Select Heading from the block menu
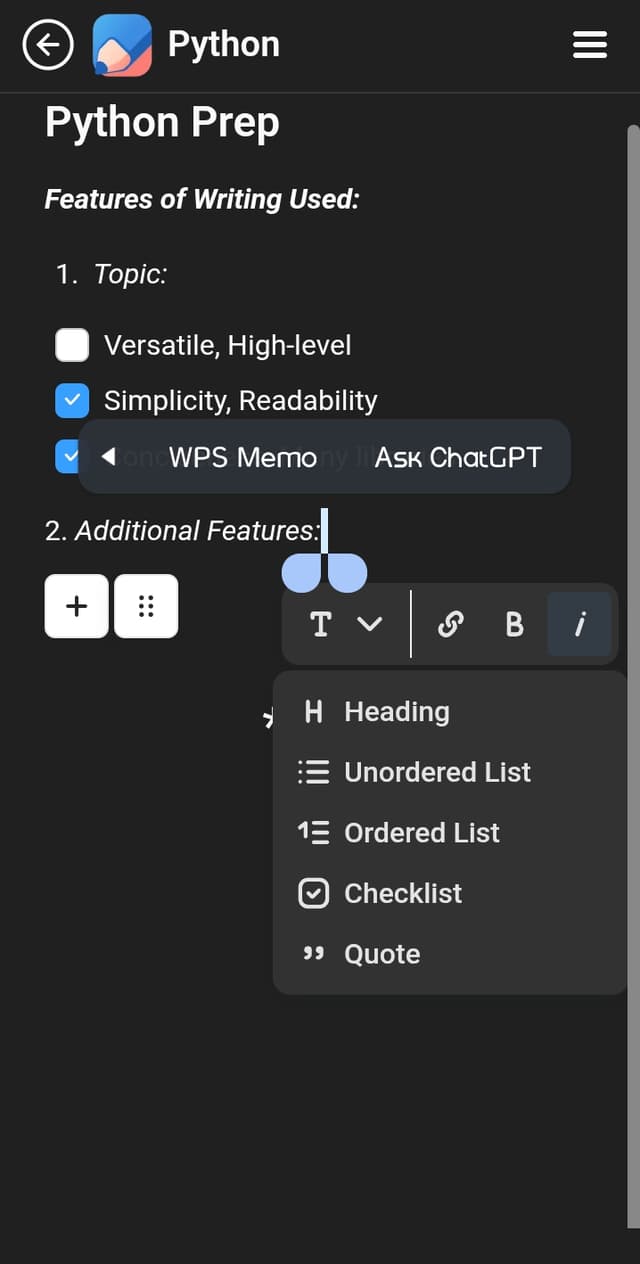The height and width of the screenshot is (1264, 640). (x=396, y=712)
